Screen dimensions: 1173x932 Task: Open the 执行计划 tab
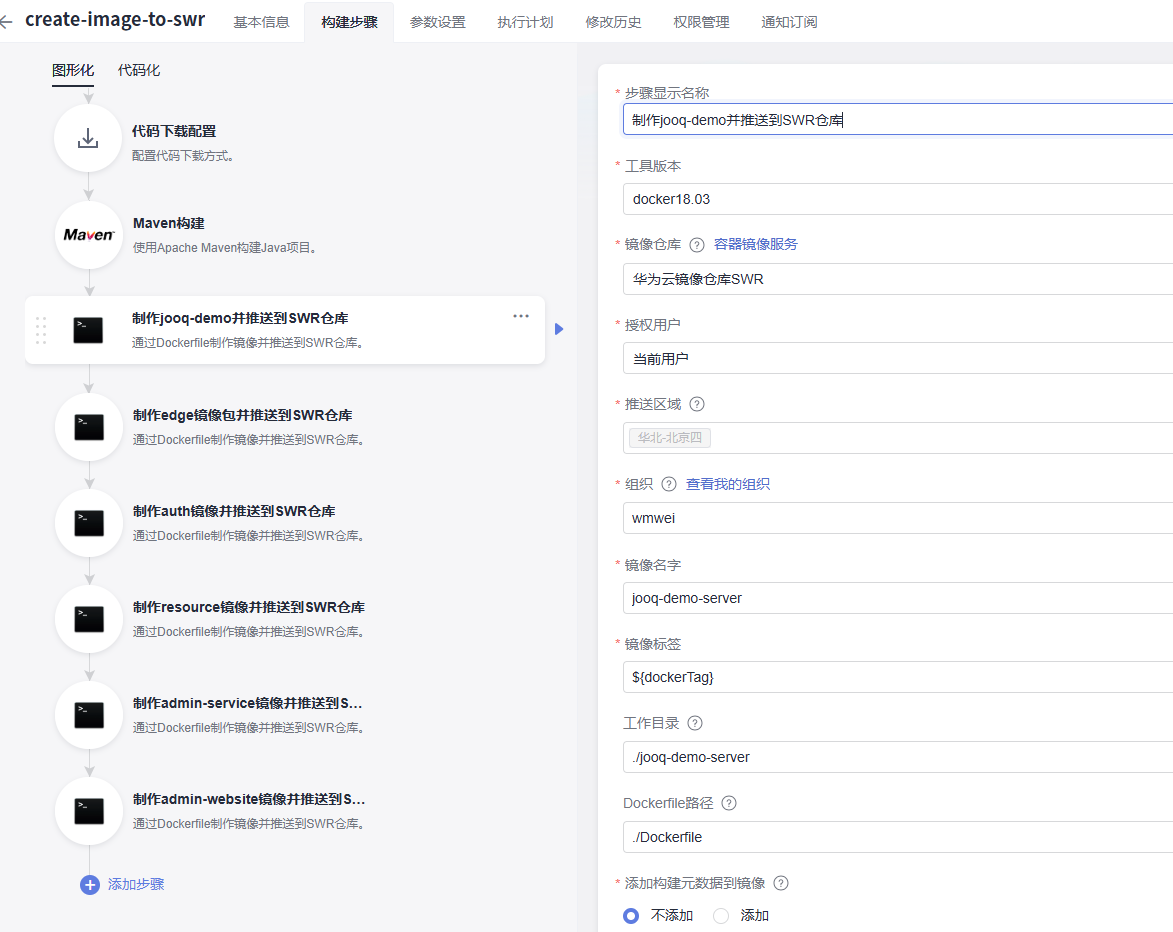pyautogui.click(x=525, y=22)
